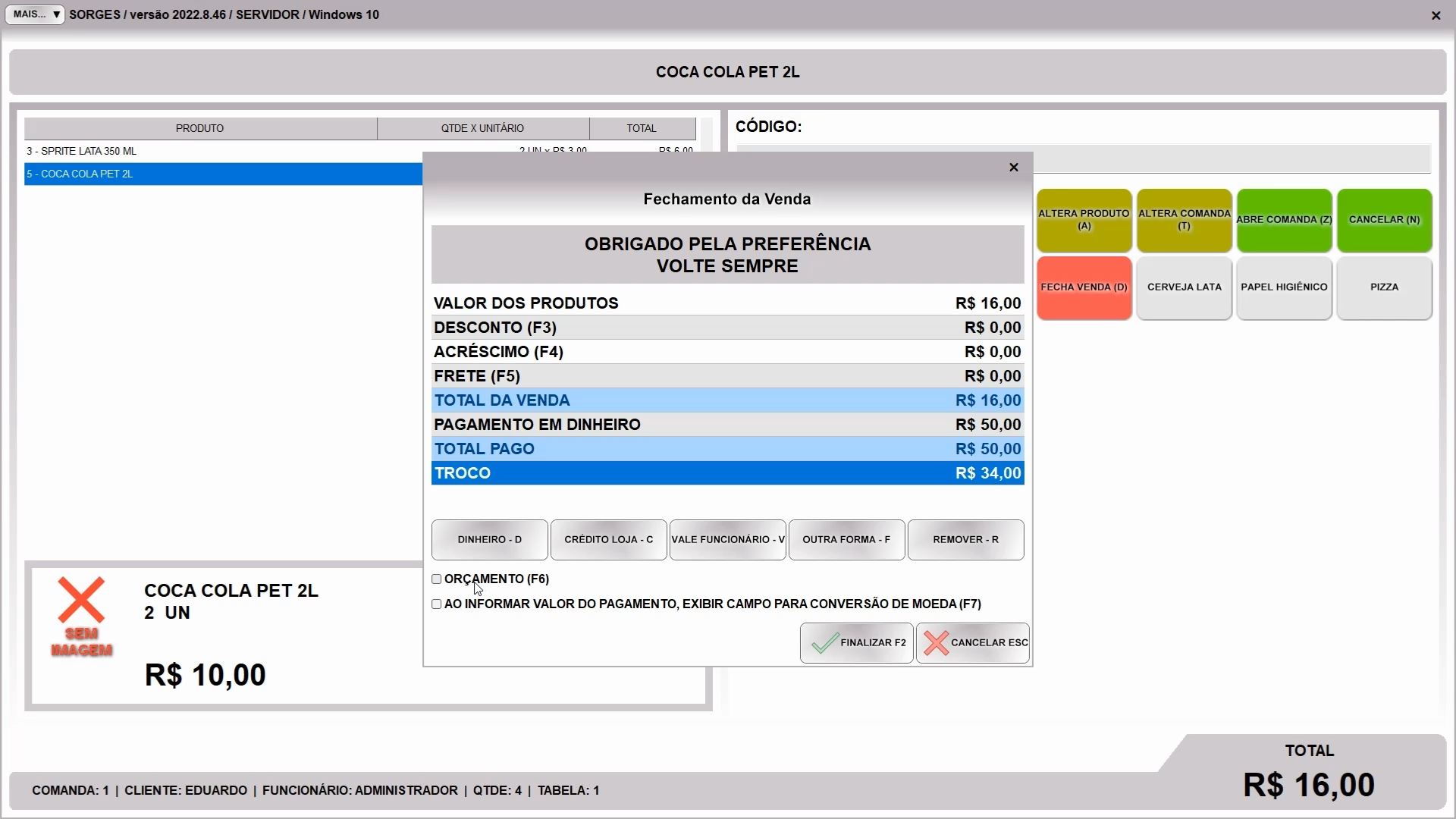1456x819 pixels.
Task: Click the red X icon on Cancelar ESC
Action: (x=936, y=643)
